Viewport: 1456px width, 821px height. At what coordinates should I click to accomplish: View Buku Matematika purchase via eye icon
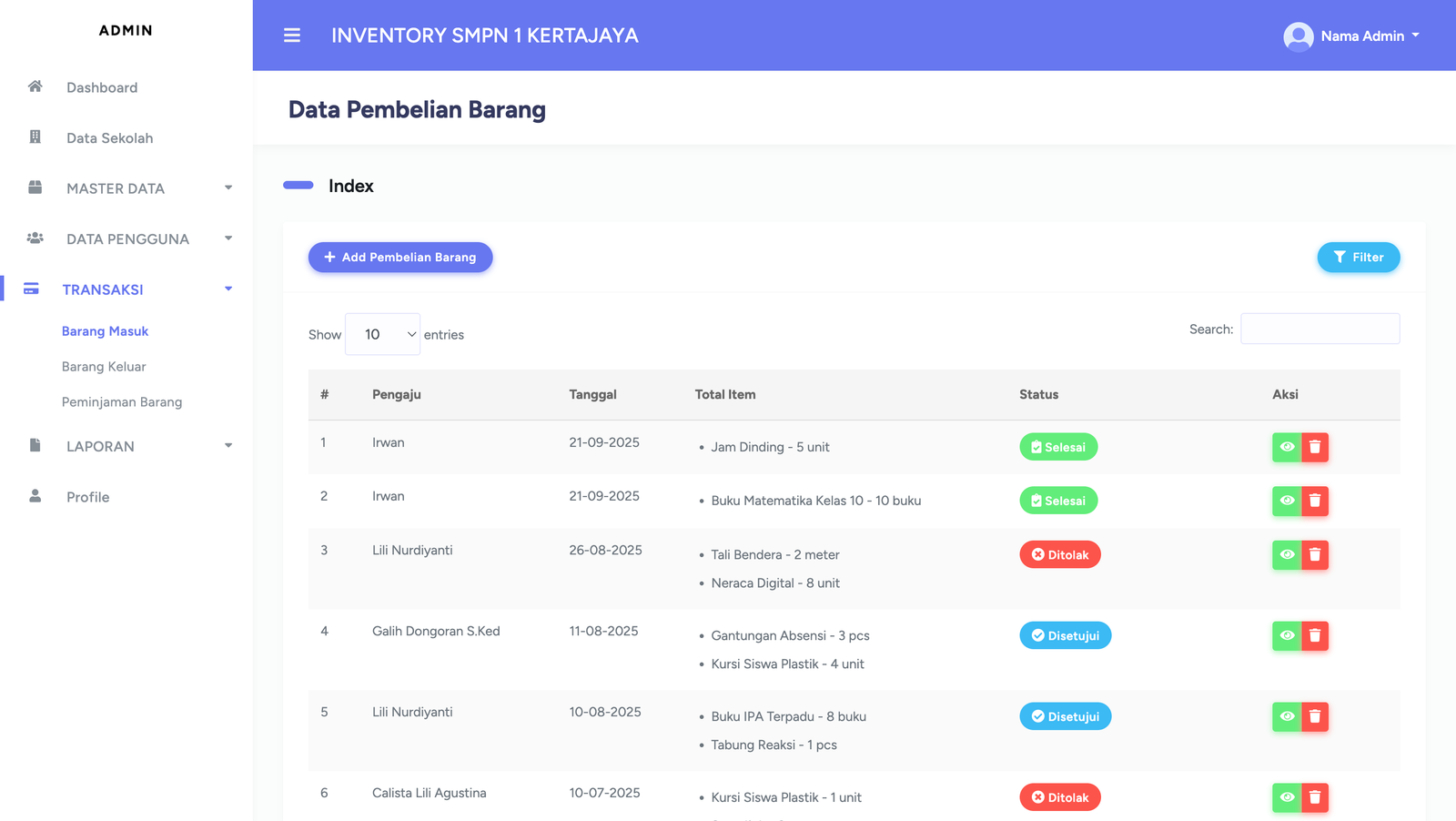tap(1287, 501)
